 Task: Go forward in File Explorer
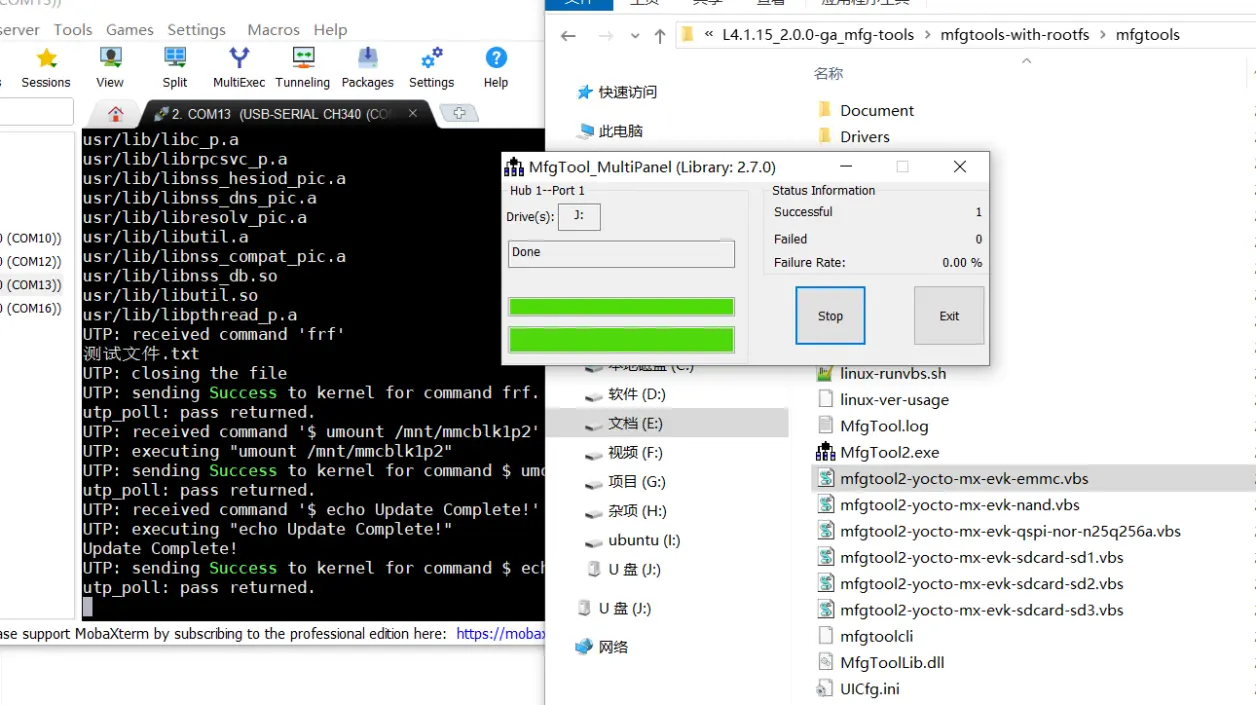[606, 36]
